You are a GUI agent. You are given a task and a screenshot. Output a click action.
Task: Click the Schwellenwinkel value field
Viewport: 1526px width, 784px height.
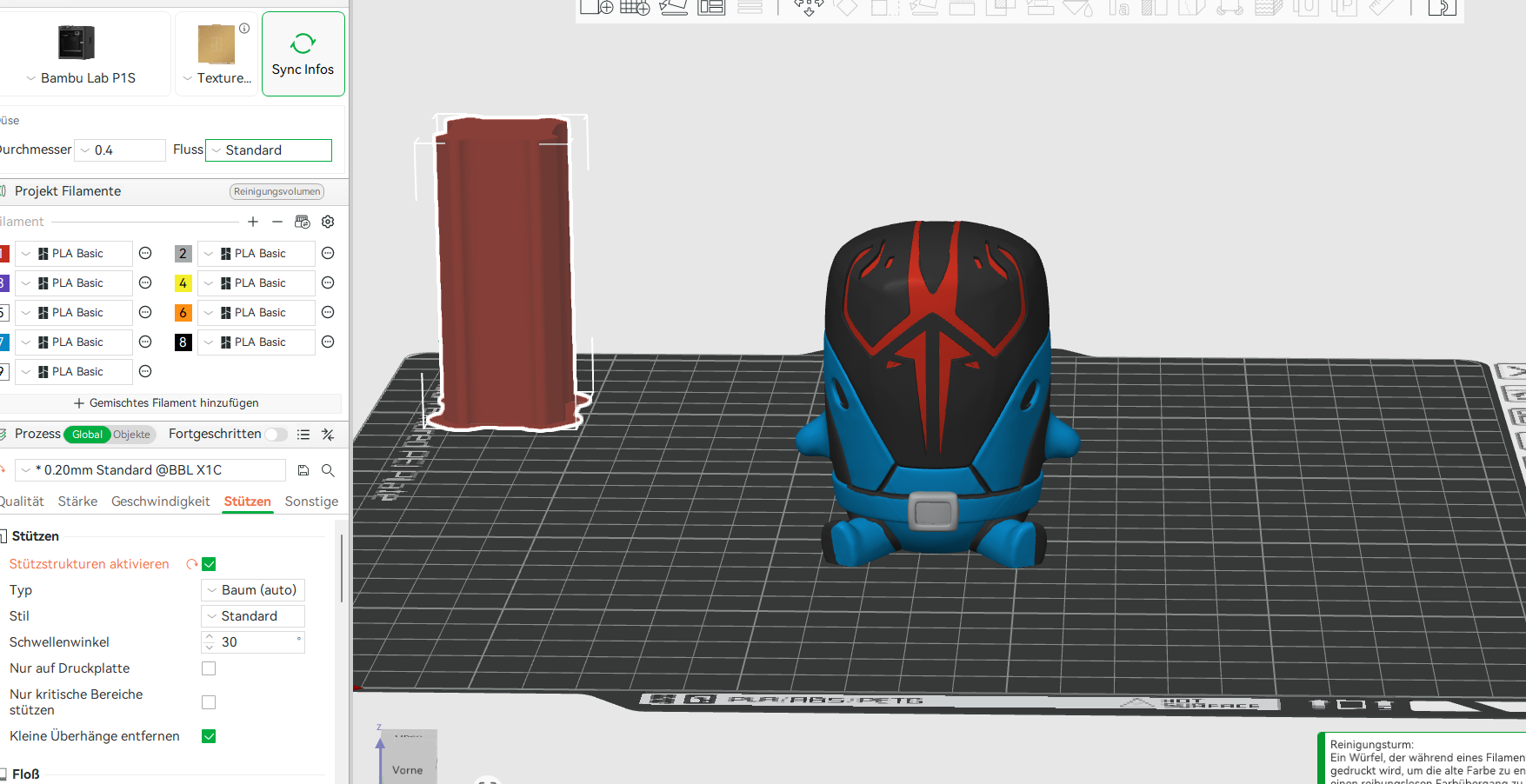[253, 642]
